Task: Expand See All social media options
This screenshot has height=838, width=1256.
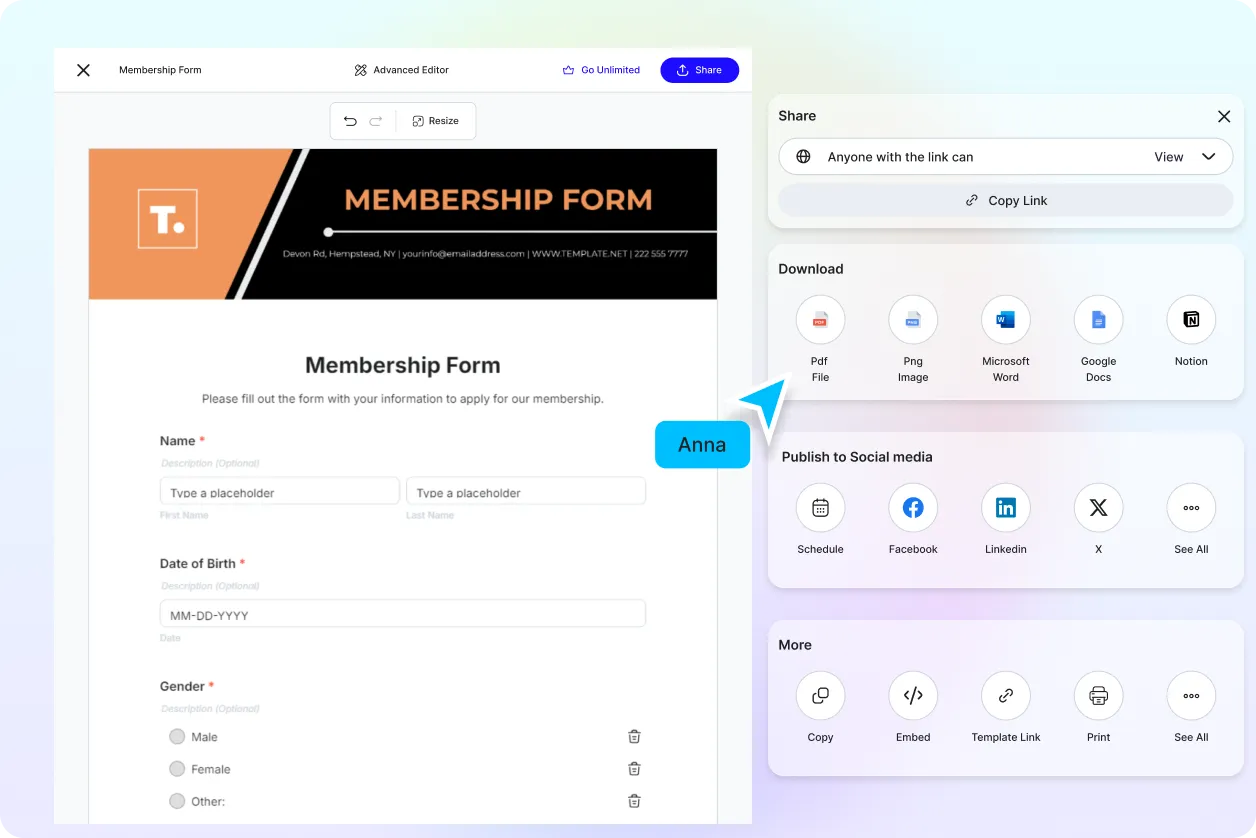Action: tap(1191, 508)
